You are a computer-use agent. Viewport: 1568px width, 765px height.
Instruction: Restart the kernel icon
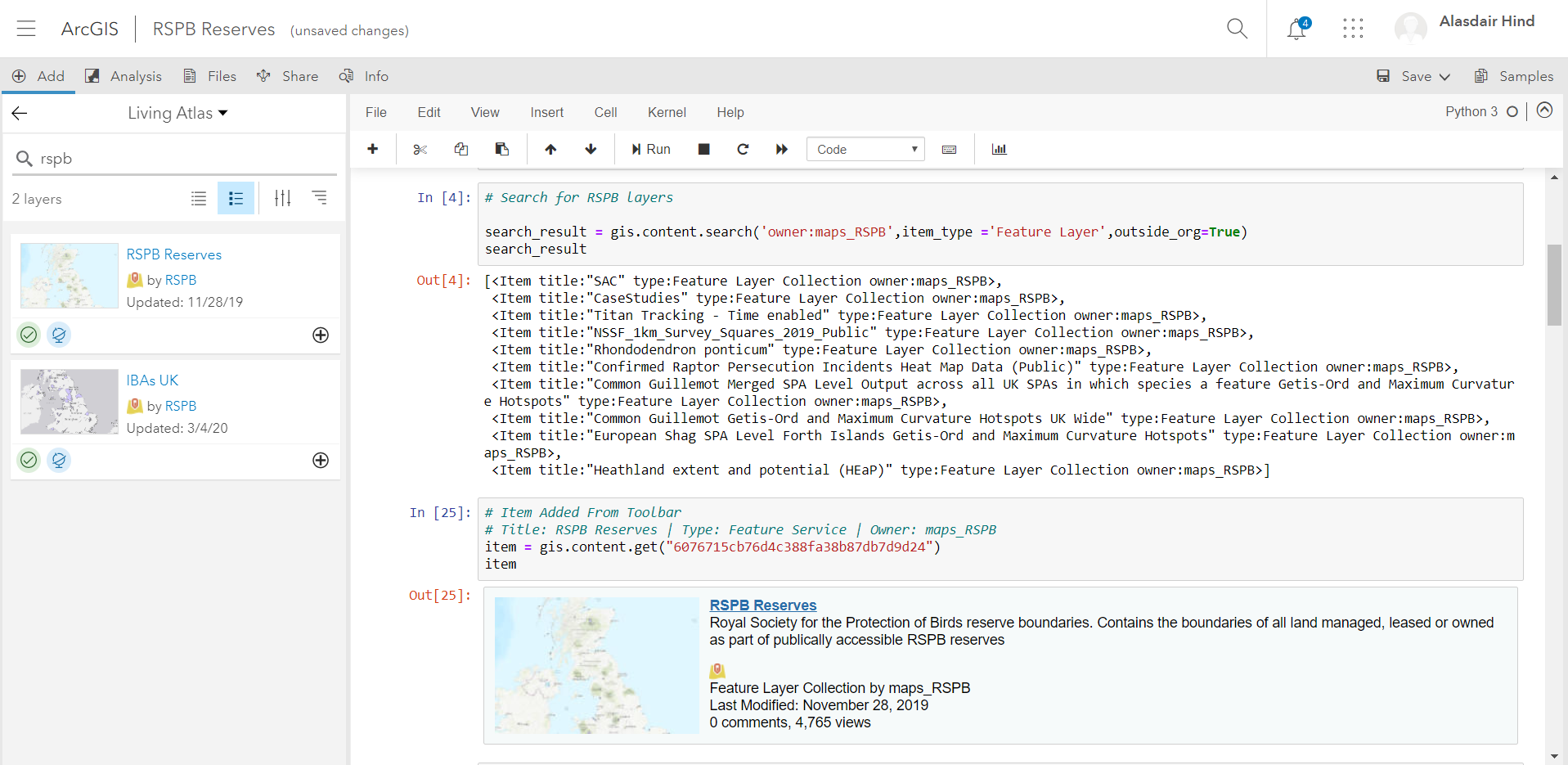(x=743, y=149)
